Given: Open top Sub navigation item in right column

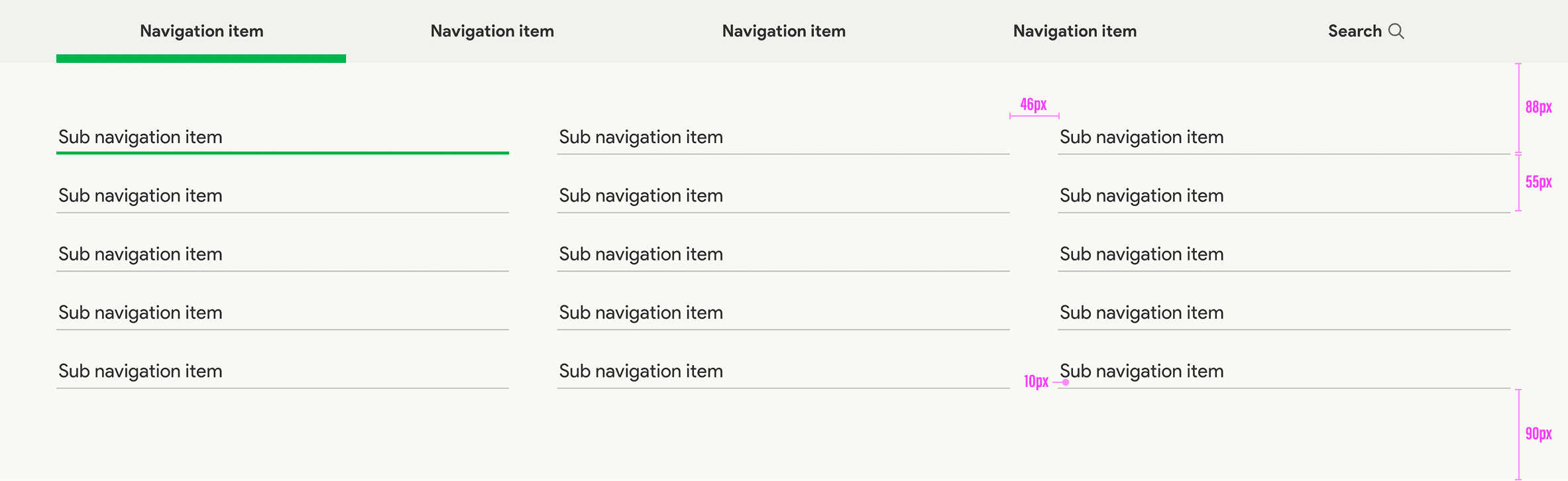Looking at the screenshot, I should click(1141, 137).
